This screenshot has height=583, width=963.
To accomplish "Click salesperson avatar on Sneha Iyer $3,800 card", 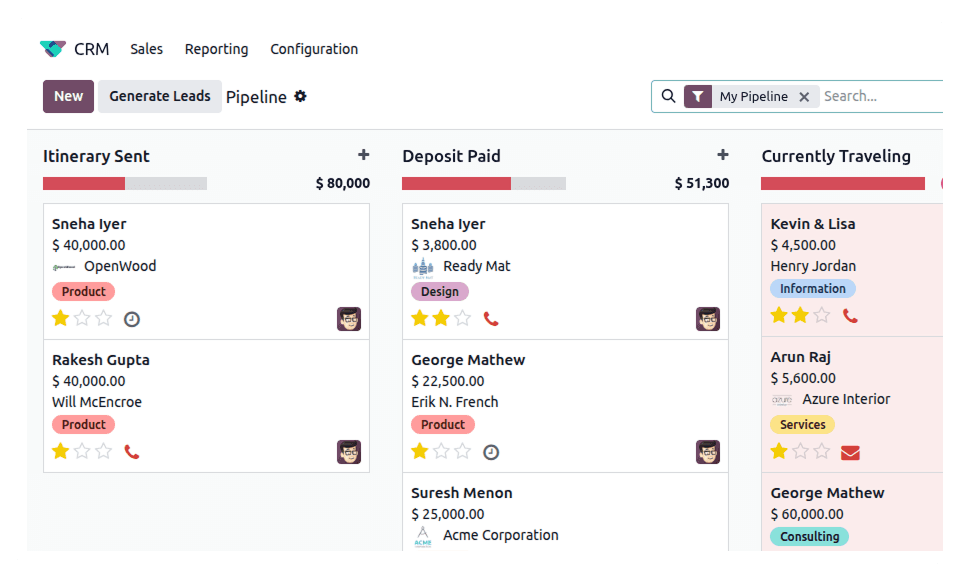I will [x=708, y=319].
